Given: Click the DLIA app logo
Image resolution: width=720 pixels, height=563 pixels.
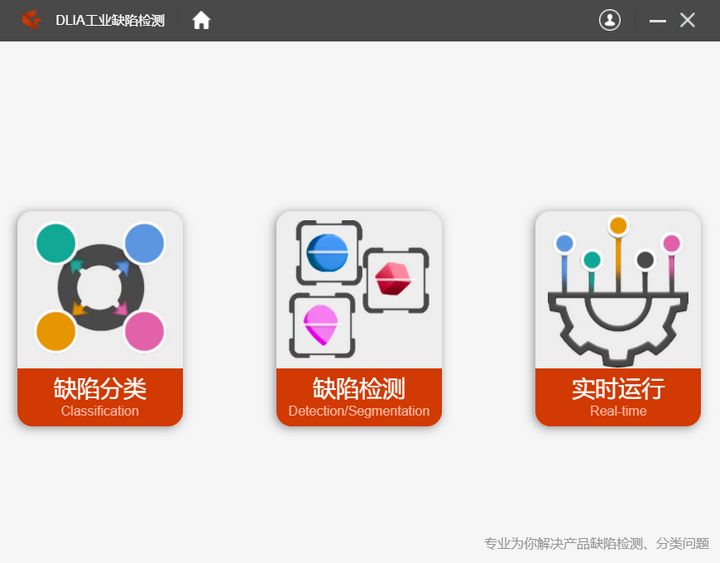Looking at the screenshot, I should click(32, 20).
